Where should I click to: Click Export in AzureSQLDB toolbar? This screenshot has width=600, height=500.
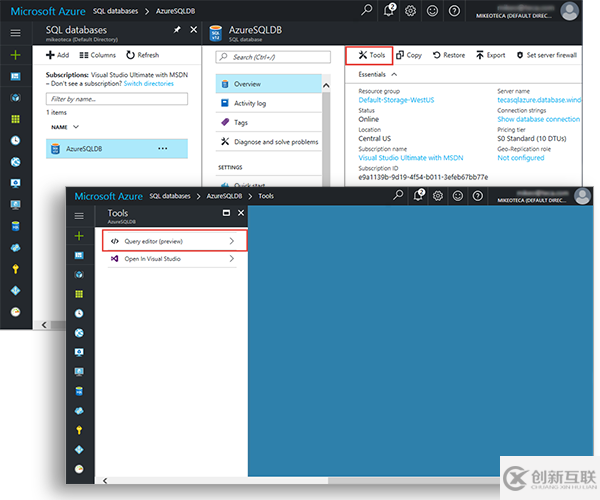pyautogui.click(x=491, y=55)
